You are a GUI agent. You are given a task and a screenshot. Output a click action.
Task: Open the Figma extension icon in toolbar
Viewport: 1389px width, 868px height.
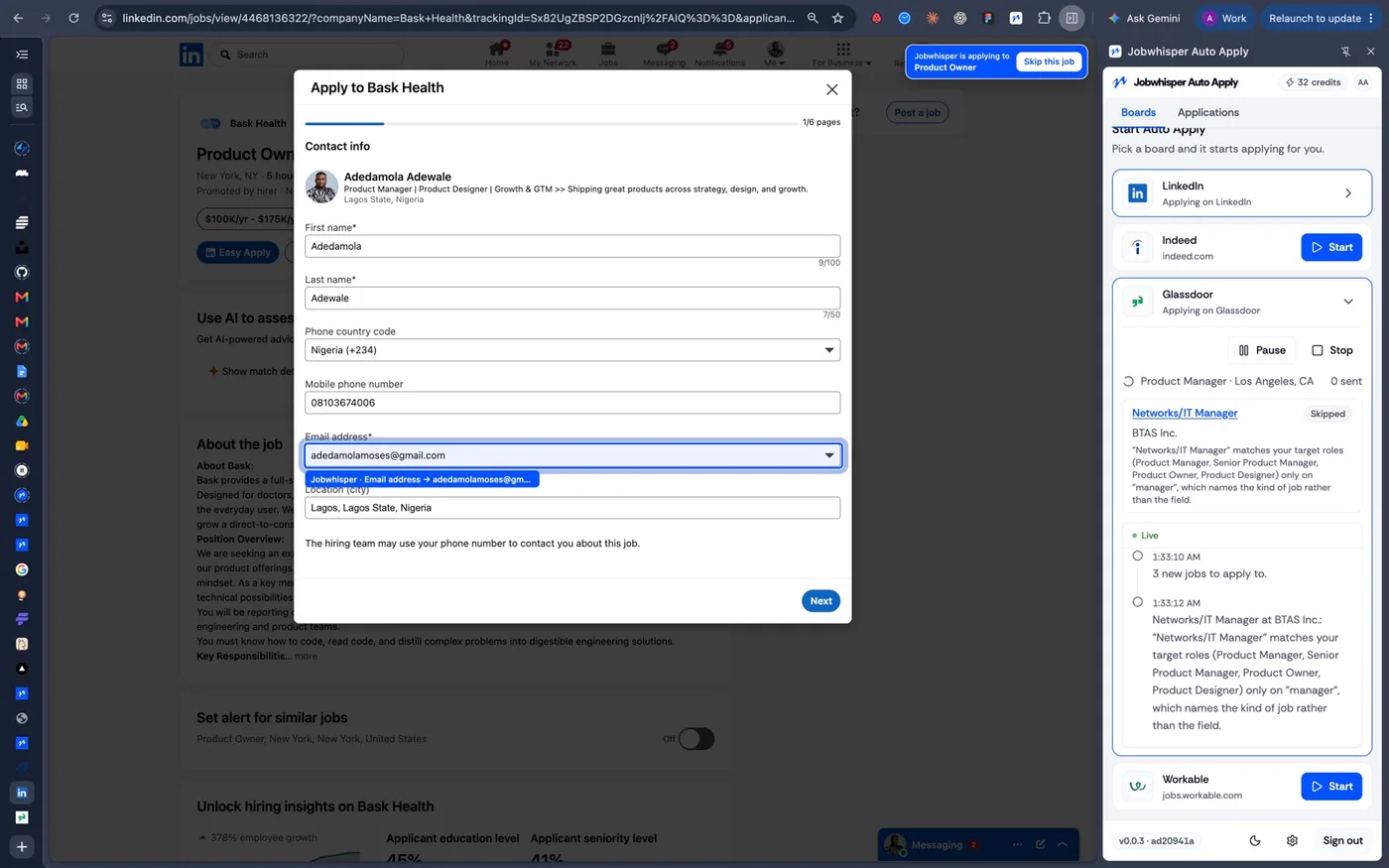coord(988,18)
